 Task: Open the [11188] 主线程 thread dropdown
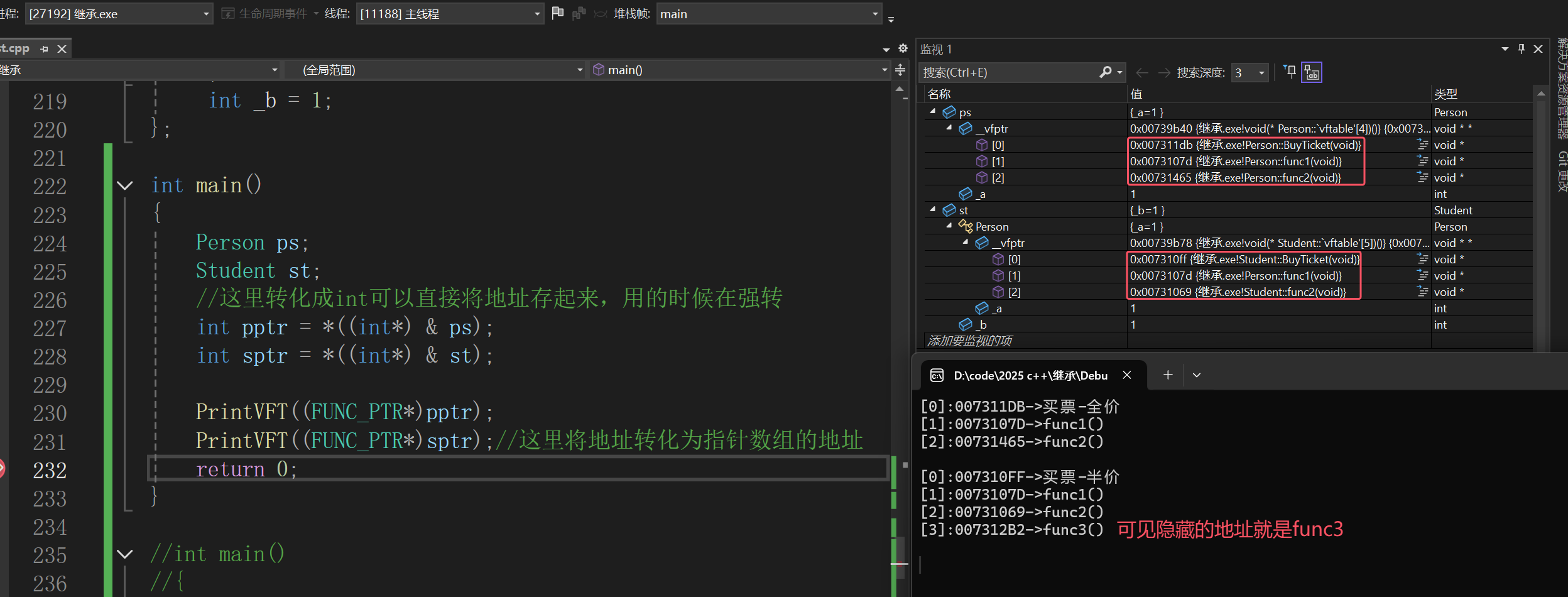pyautogui.click(x=537, y=13)
